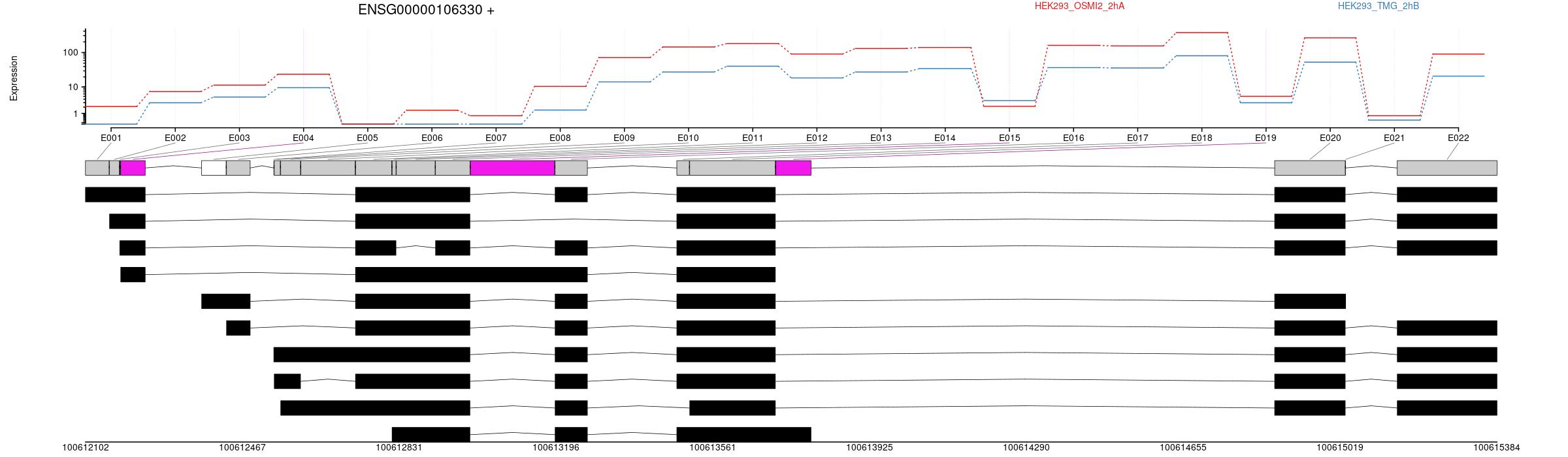Click the rightmost gray exon block in gene model
Screen dimensions: 1568x457
pyautogui.click(x=1447, y=168)
